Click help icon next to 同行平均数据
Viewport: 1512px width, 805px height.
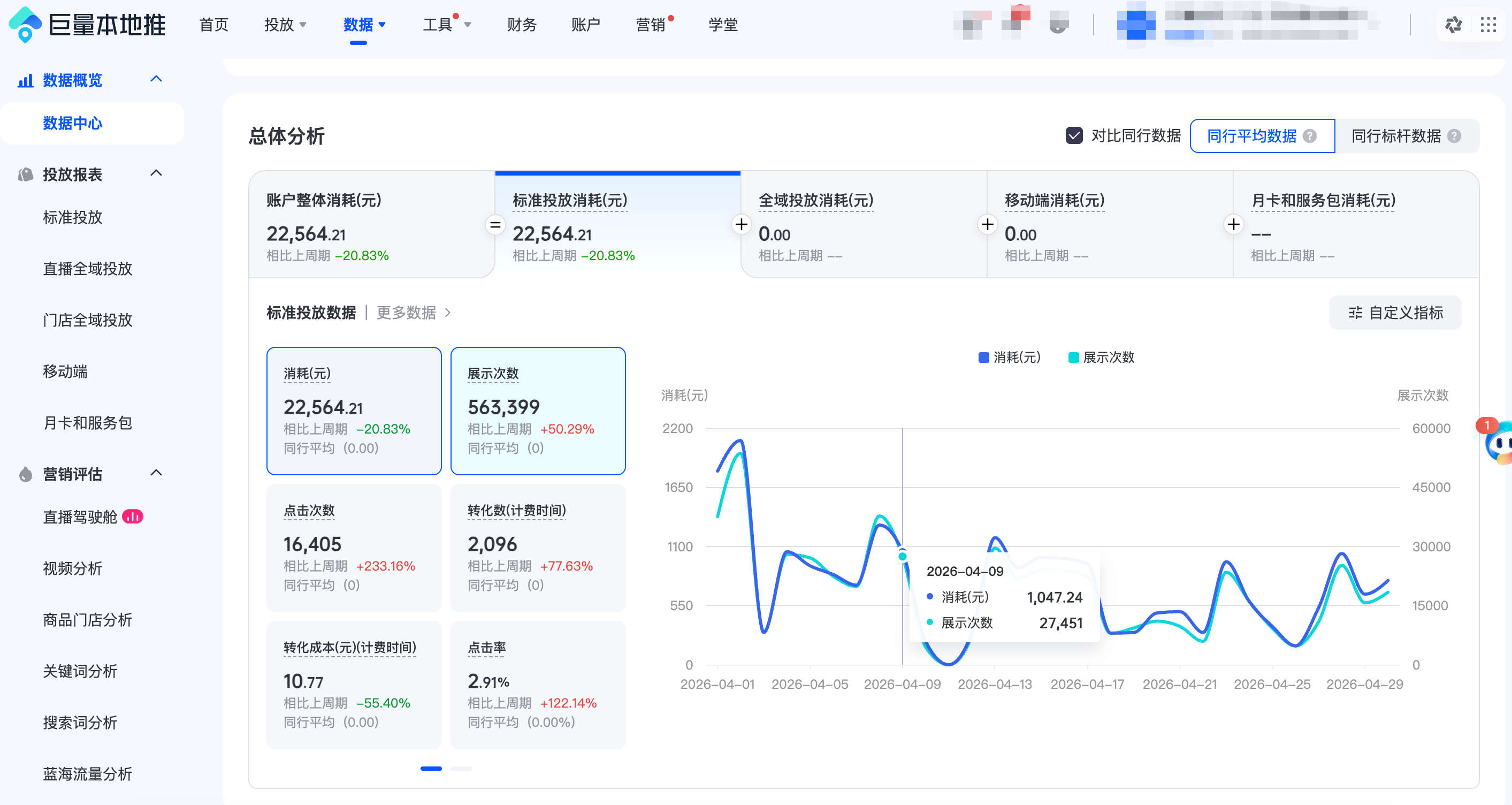1310,136
